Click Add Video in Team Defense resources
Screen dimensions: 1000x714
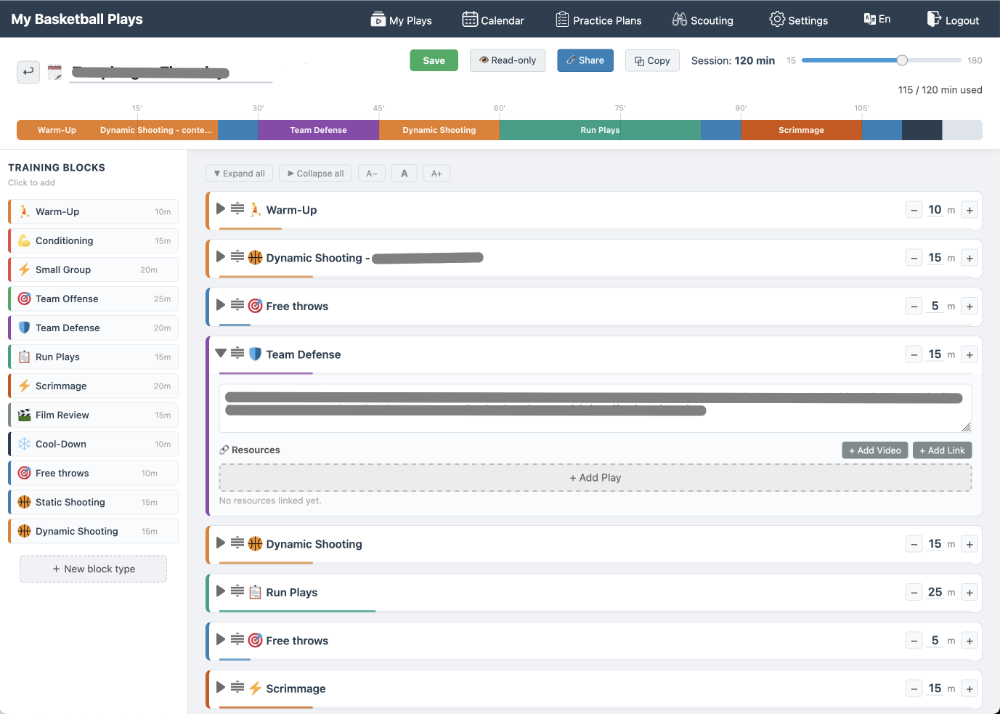point(874,450)
